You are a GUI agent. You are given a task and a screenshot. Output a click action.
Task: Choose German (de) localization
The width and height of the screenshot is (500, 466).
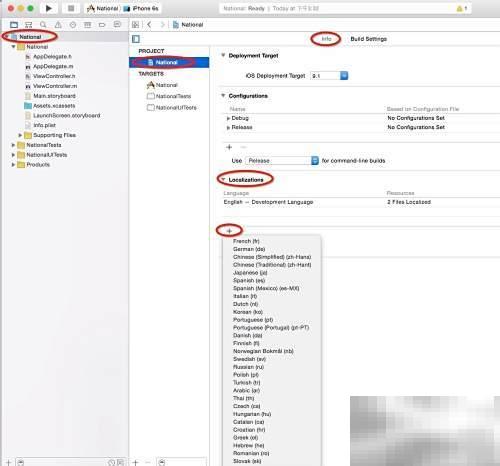[x=249, y=249]
